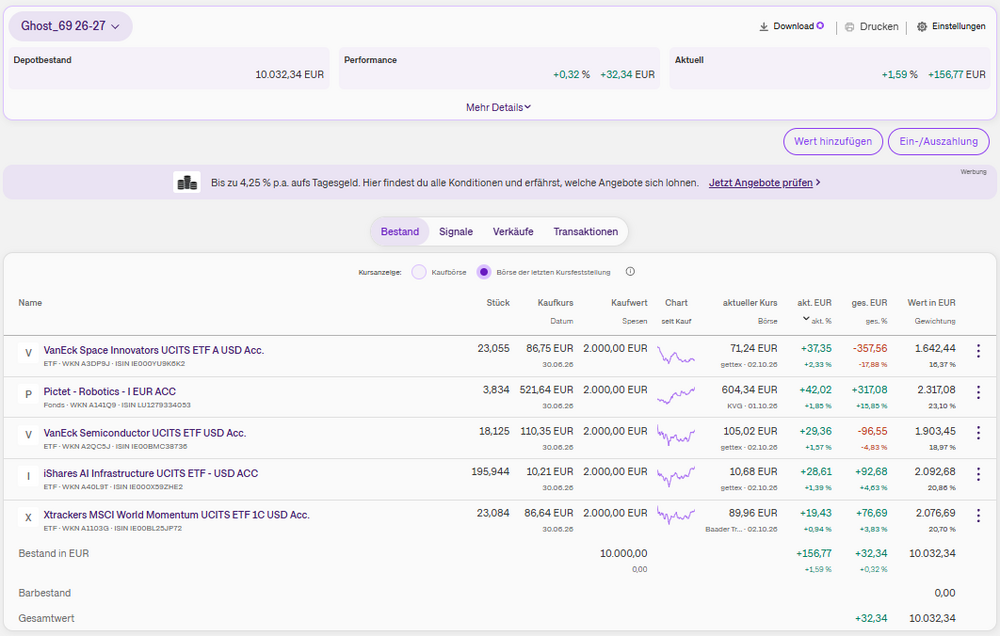
Task: Click the coins icon in the Tagesgeld banner
Action: [187, 182]
